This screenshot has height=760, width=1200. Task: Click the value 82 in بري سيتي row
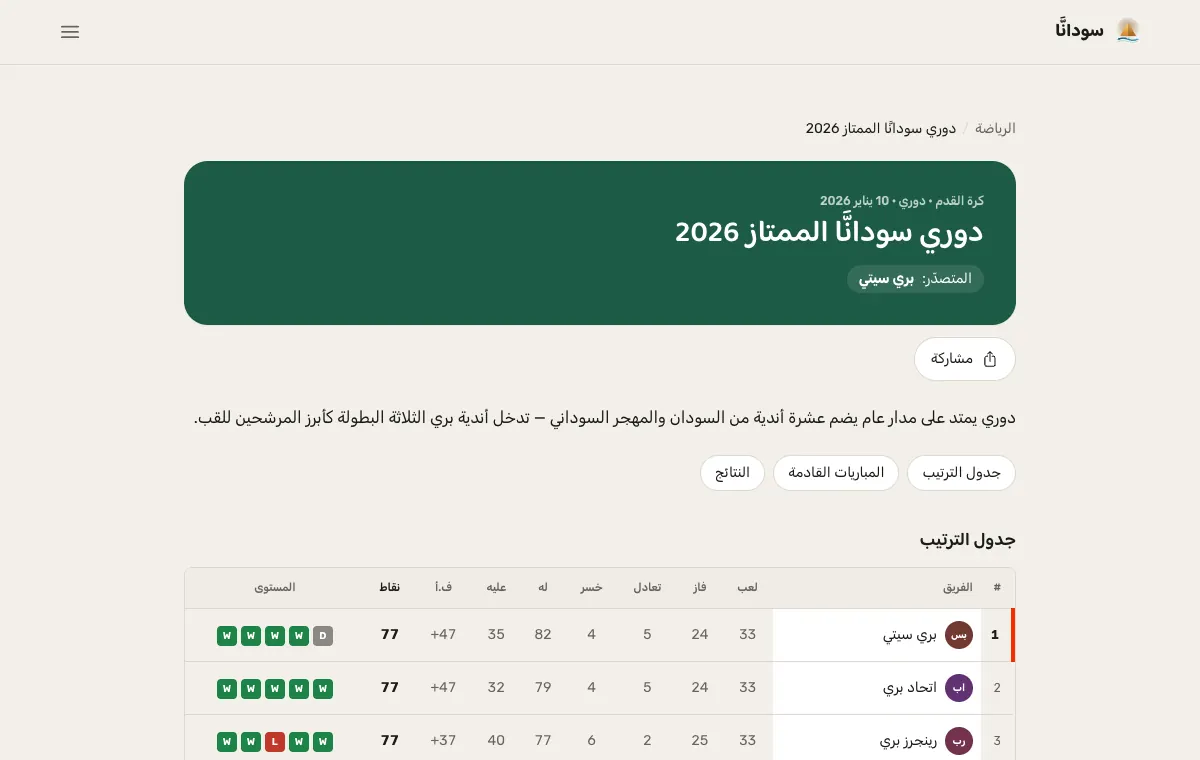[x=543, y=635]
